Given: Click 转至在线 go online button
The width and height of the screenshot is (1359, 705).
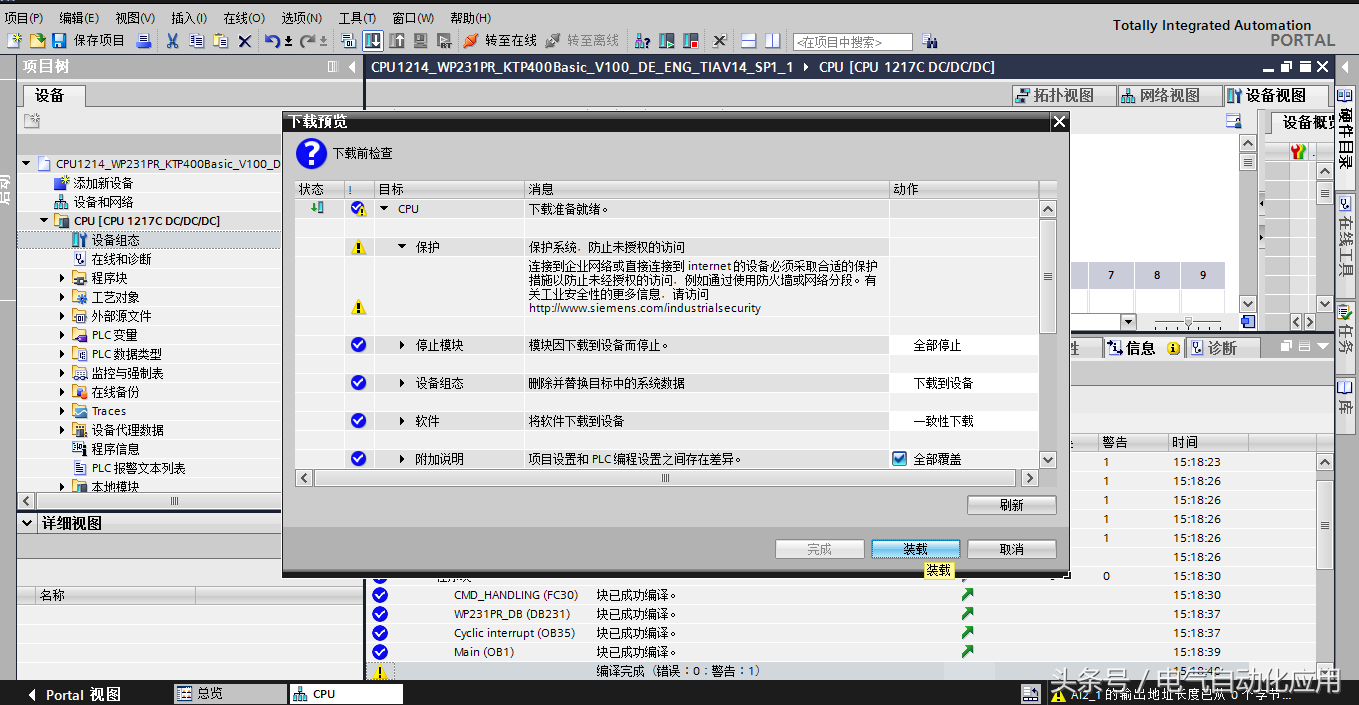Looking at the screenshot, I should [500, 41].
